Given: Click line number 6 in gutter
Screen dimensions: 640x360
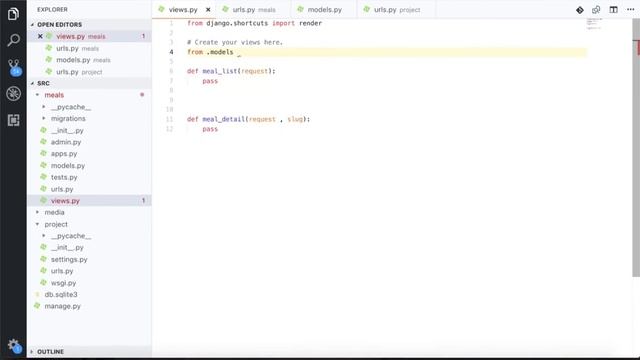Looking at the screenshot, I should pos(171,71).
